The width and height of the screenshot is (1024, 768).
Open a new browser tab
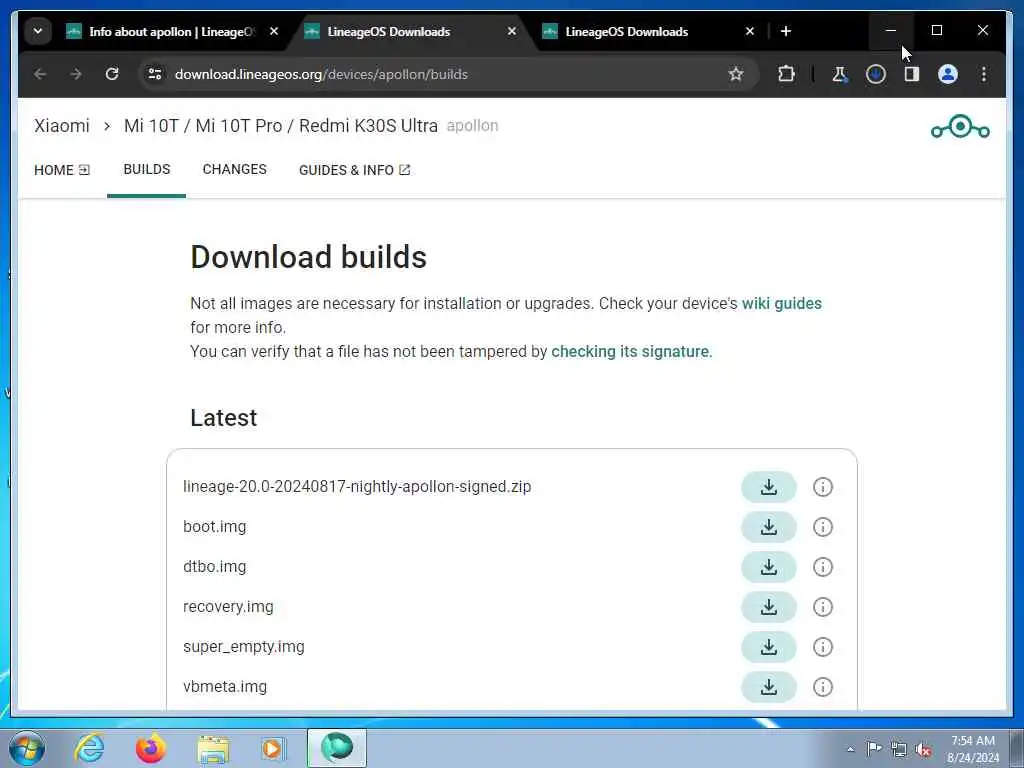(786, 31)
